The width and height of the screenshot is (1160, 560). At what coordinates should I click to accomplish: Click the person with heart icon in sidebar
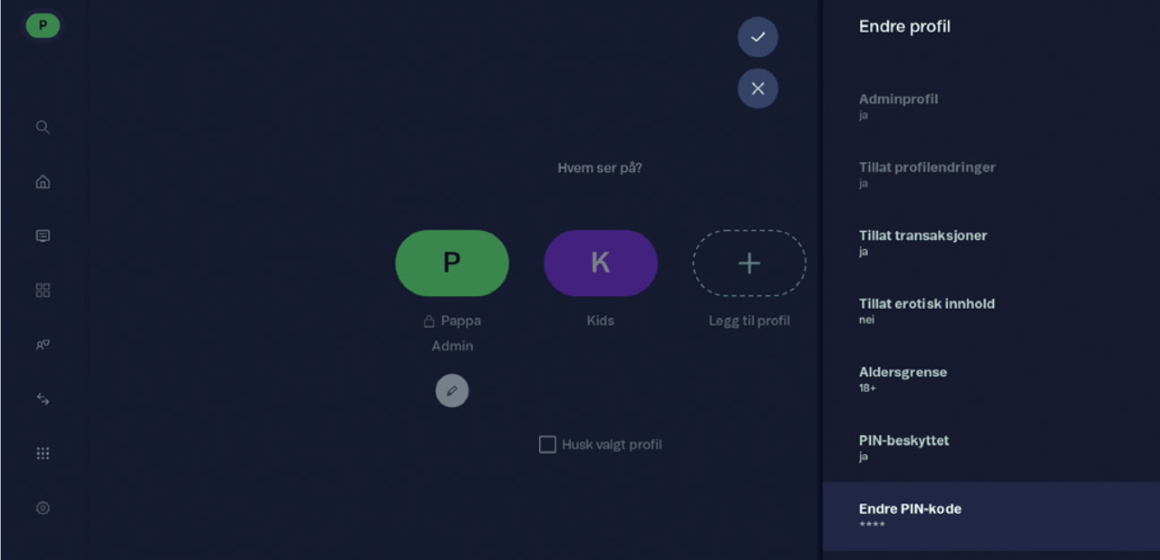43,345
